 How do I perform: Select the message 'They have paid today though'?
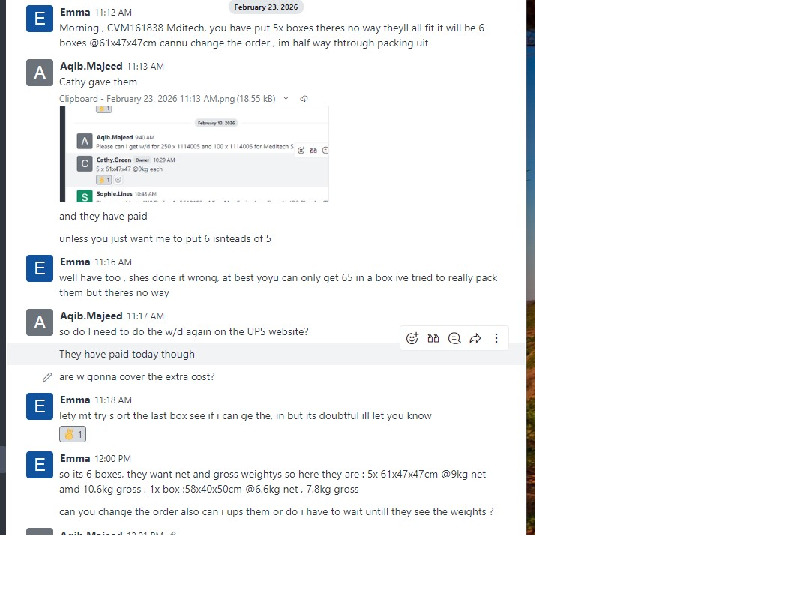[127, 354]
